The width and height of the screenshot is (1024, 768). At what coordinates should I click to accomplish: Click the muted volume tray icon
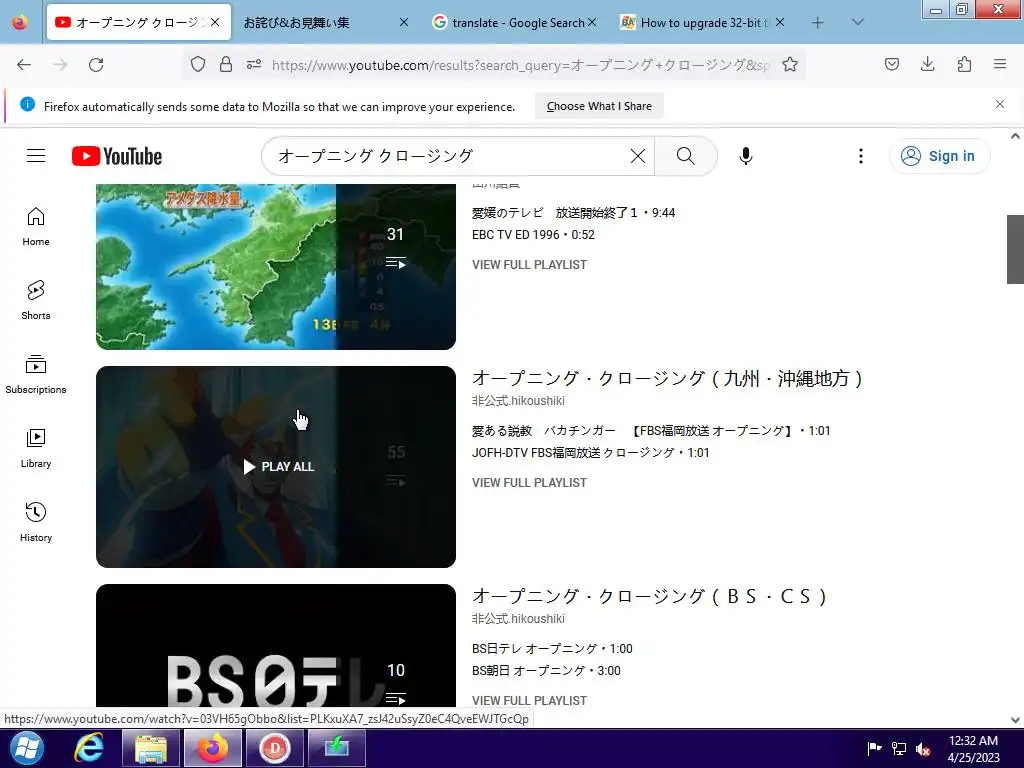pyautogui.click(x=923, y=748)
